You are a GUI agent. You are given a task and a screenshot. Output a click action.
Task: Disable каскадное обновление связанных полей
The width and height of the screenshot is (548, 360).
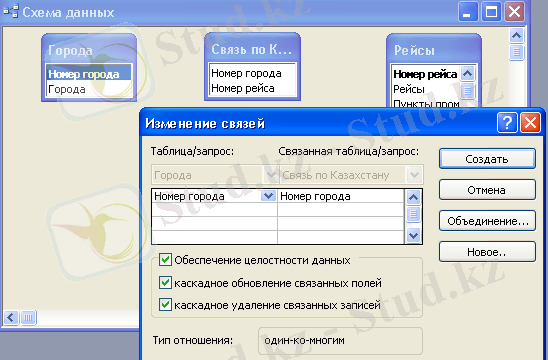point(165,282)
